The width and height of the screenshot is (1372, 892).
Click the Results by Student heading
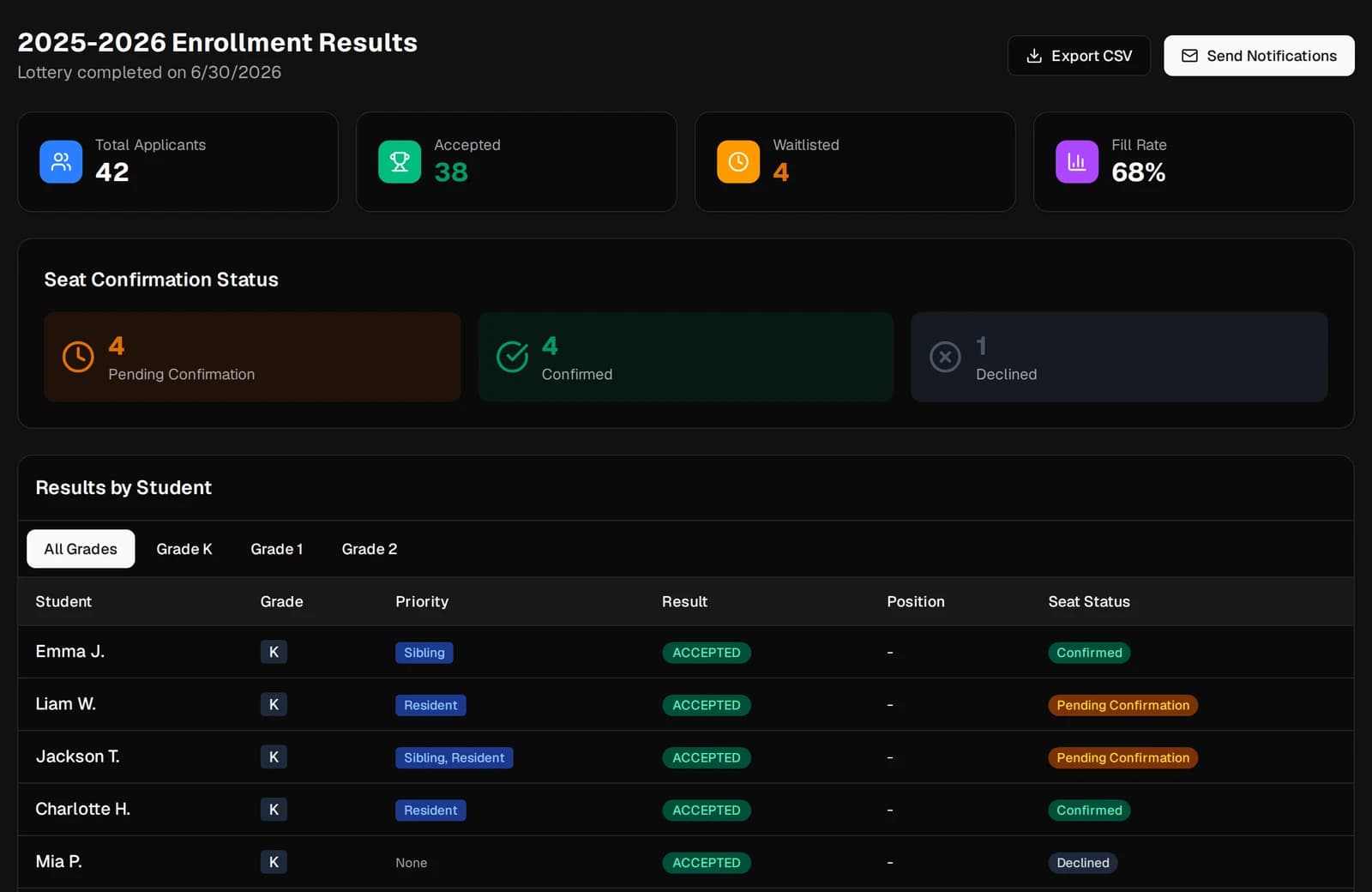click(123, 487)
